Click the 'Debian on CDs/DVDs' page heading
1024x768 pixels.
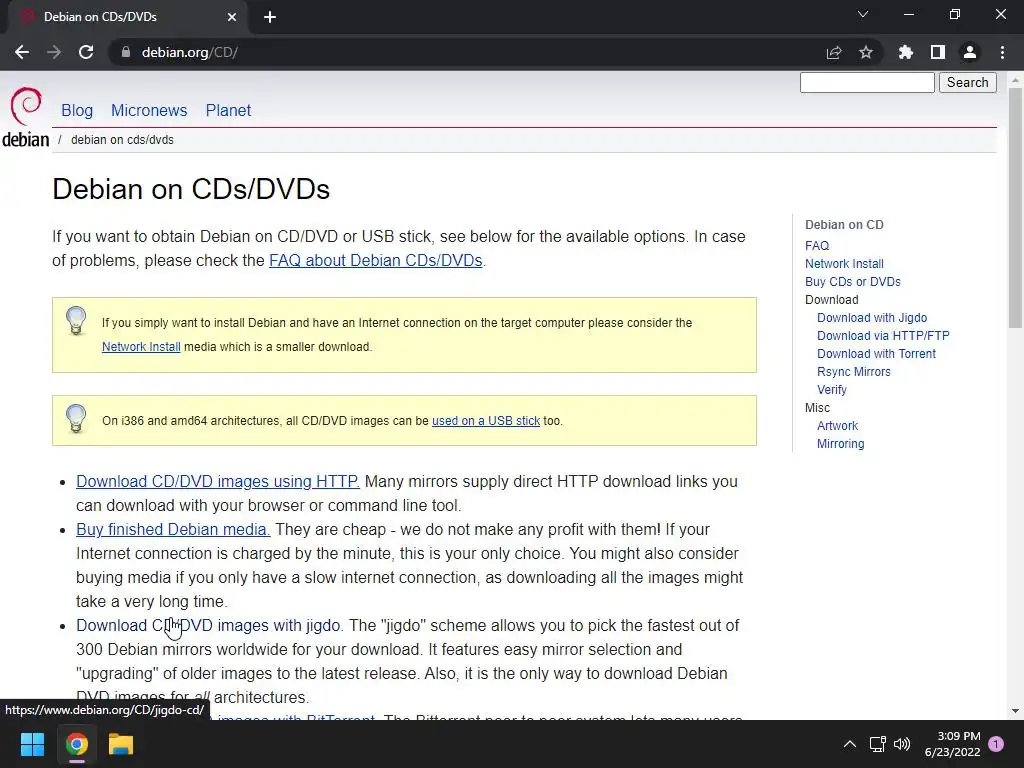191,189
